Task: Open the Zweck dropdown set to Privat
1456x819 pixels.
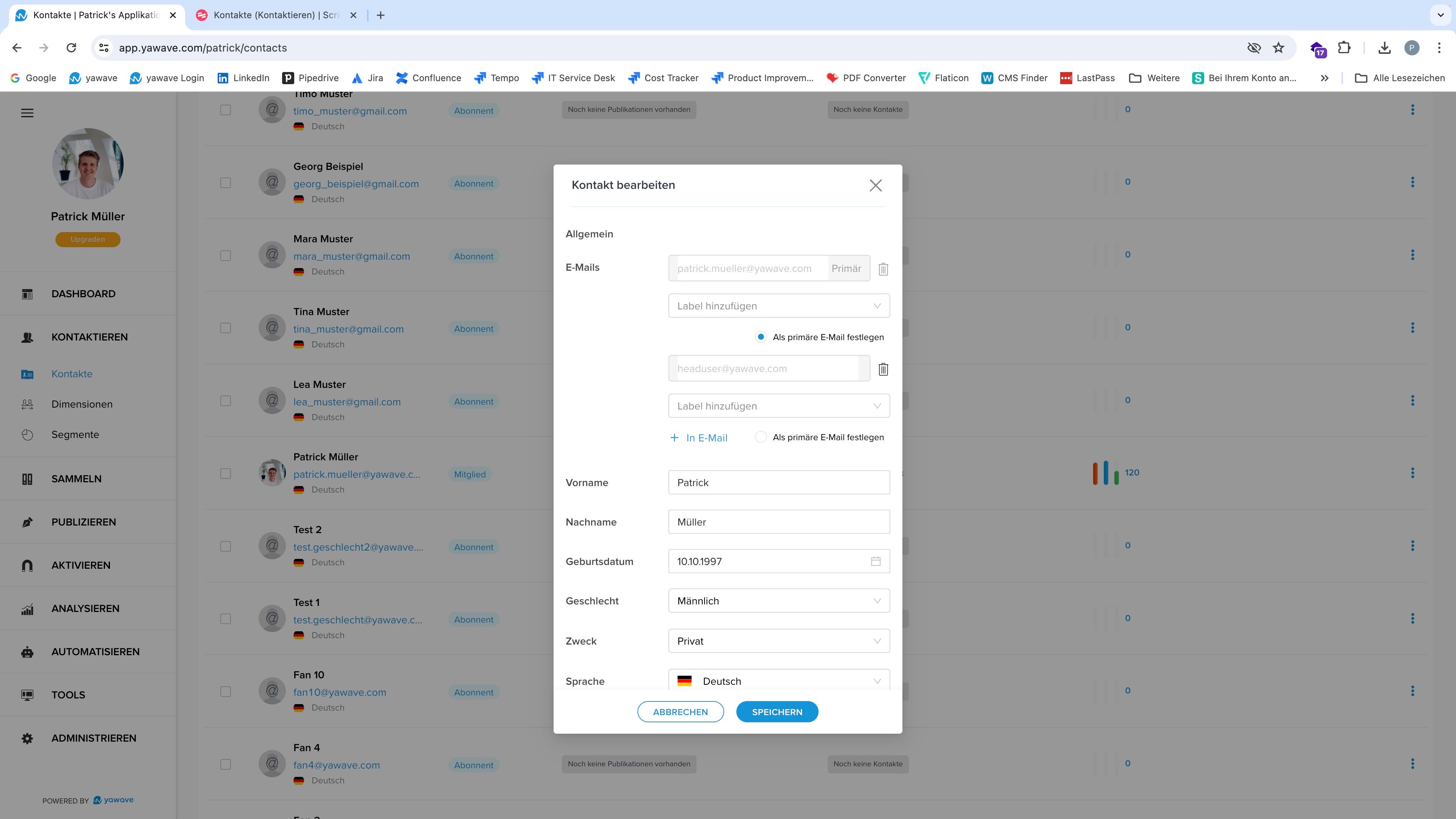Action: (x=778, y=641)
